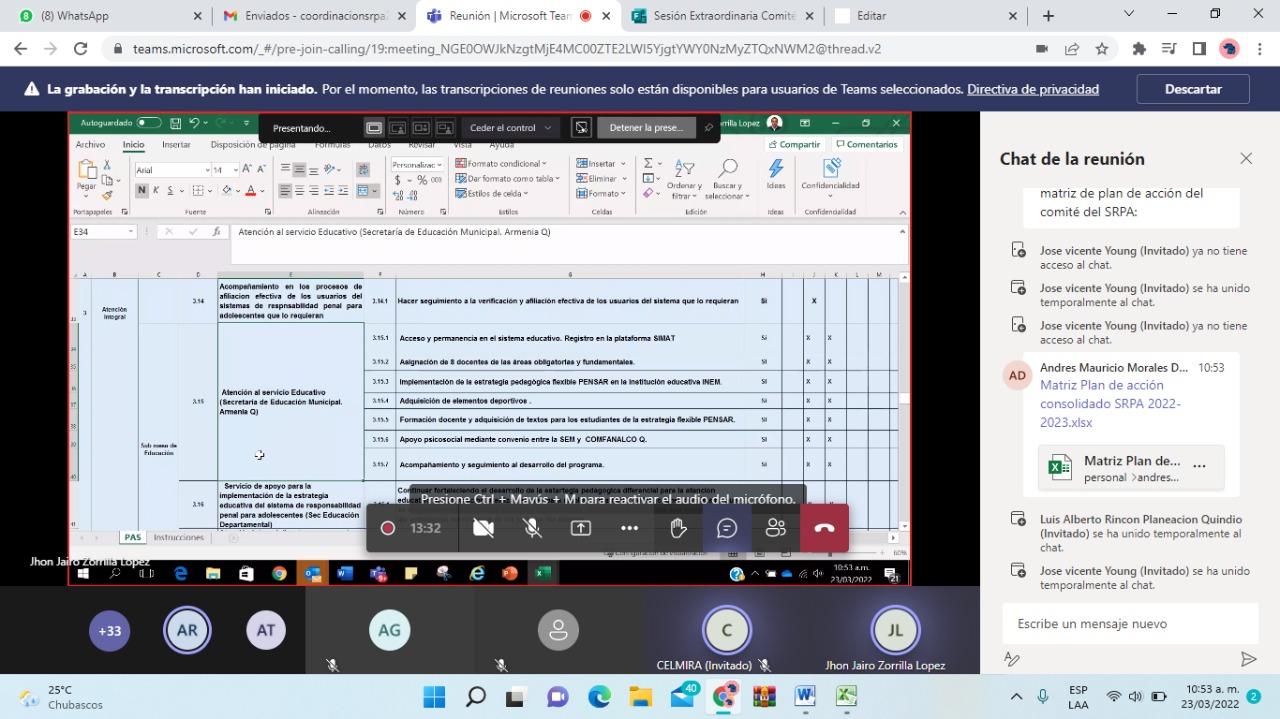Viewport: 1280px width, 719px height.
Task: Click Compartir button in Excel
Action: (794, 145)
